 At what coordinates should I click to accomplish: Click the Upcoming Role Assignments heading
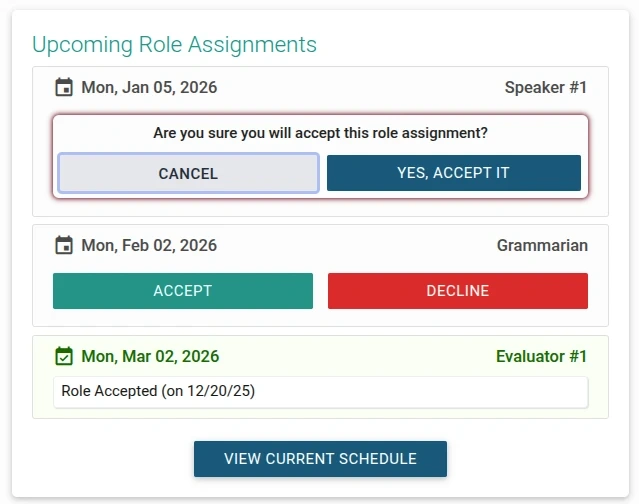tap(174, 45)
